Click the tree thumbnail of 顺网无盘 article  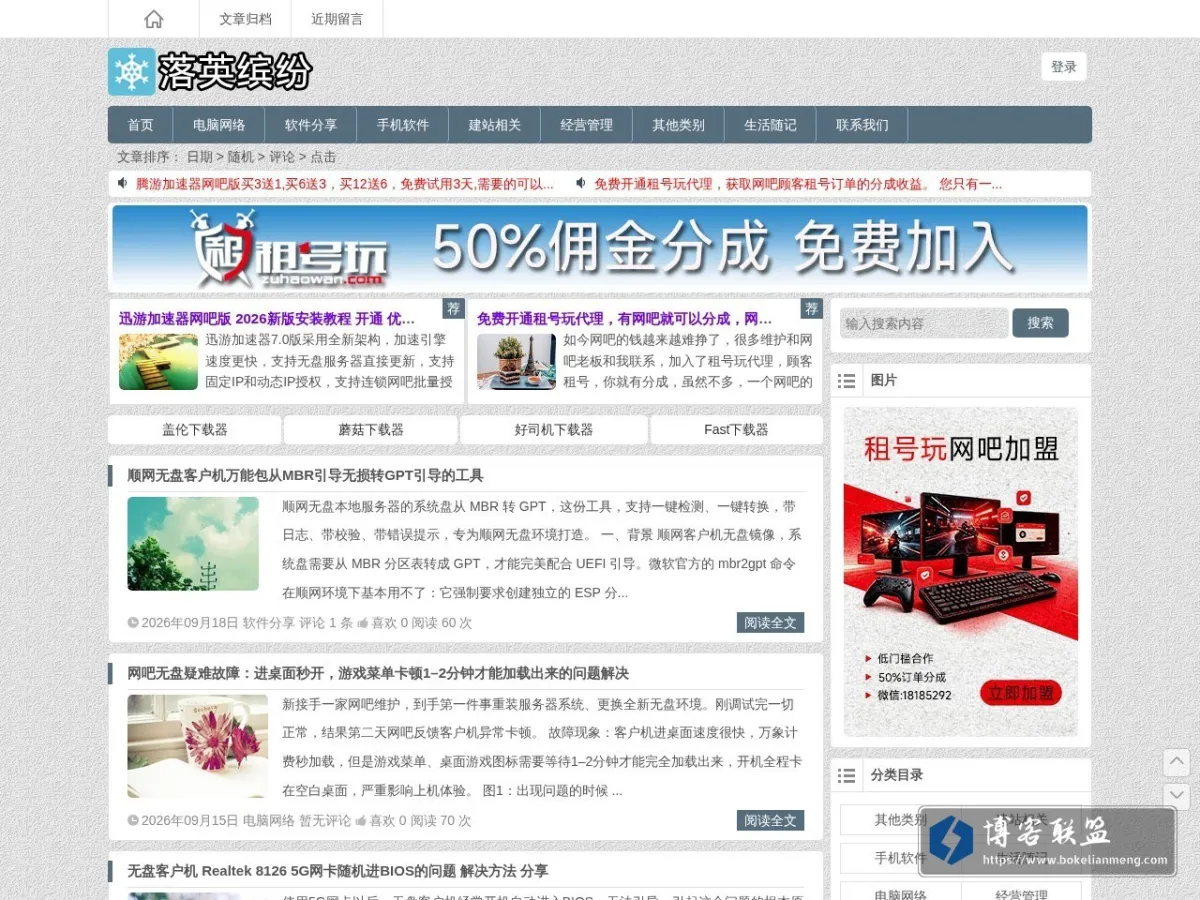tap(193, 544)
